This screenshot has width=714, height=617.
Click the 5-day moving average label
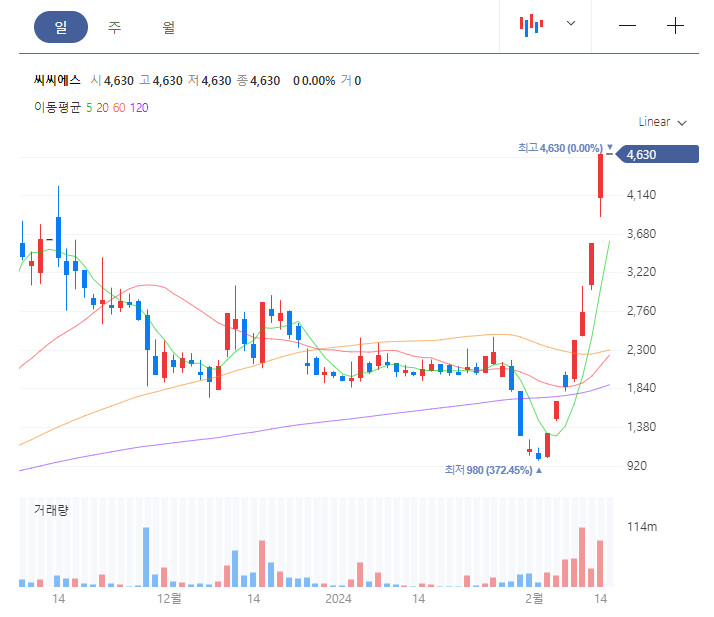89,108
